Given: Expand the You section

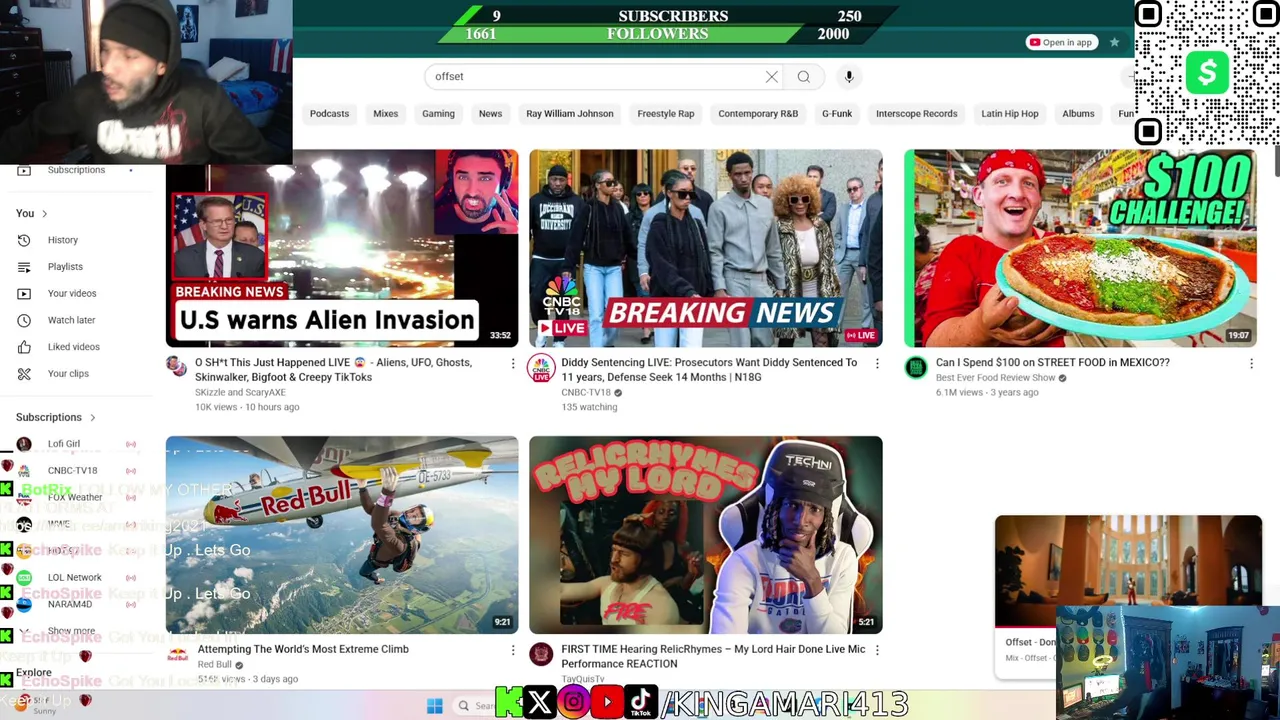Looking at the screenshot, I should 32,213.
